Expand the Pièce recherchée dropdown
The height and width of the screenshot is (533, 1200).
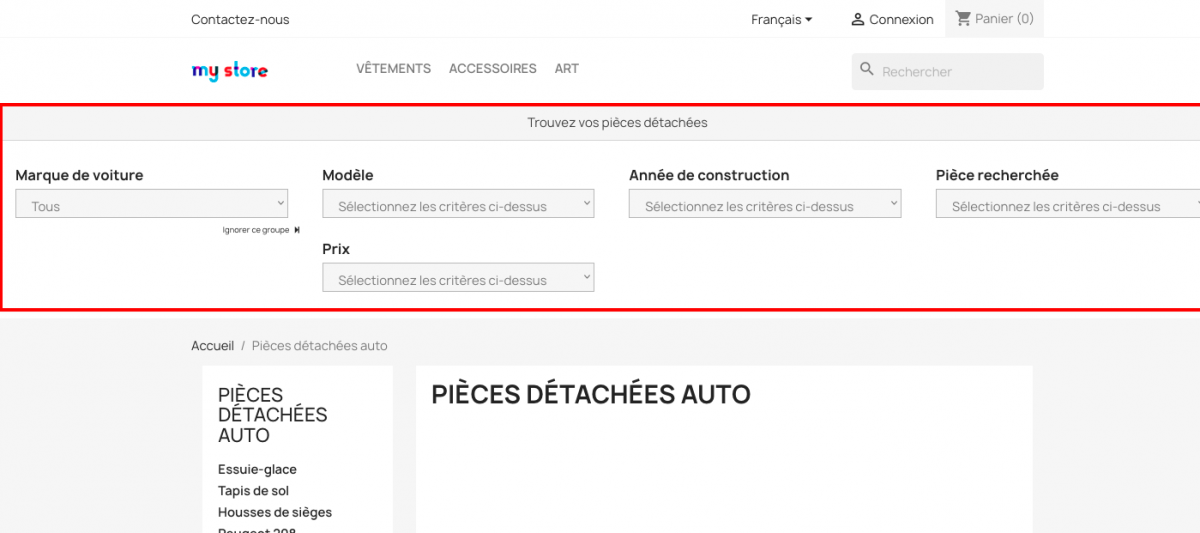(x=1067, y=204)
